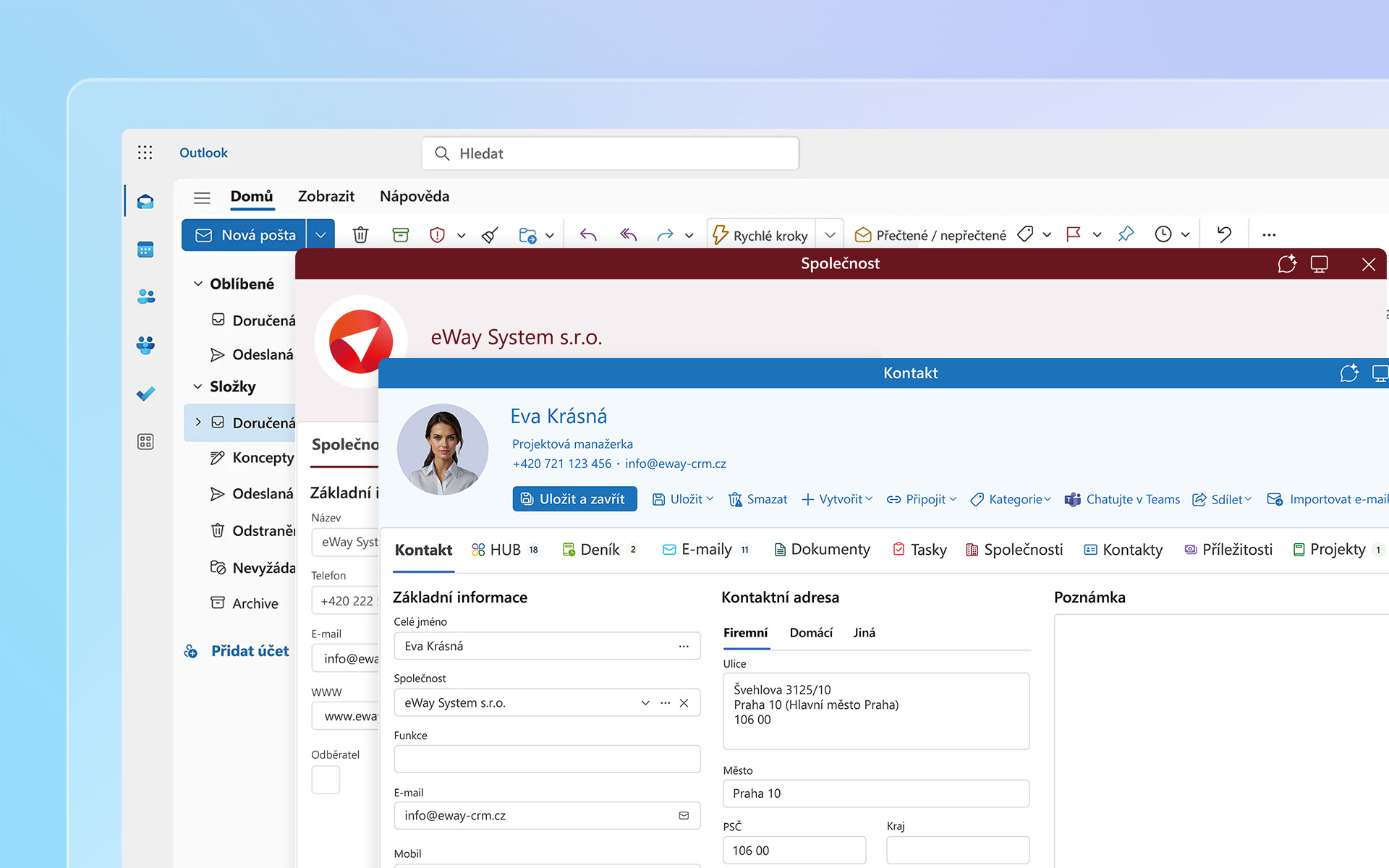1389x868 pixels.
Task: Open the E-maily tab
Action: point(706,550)
